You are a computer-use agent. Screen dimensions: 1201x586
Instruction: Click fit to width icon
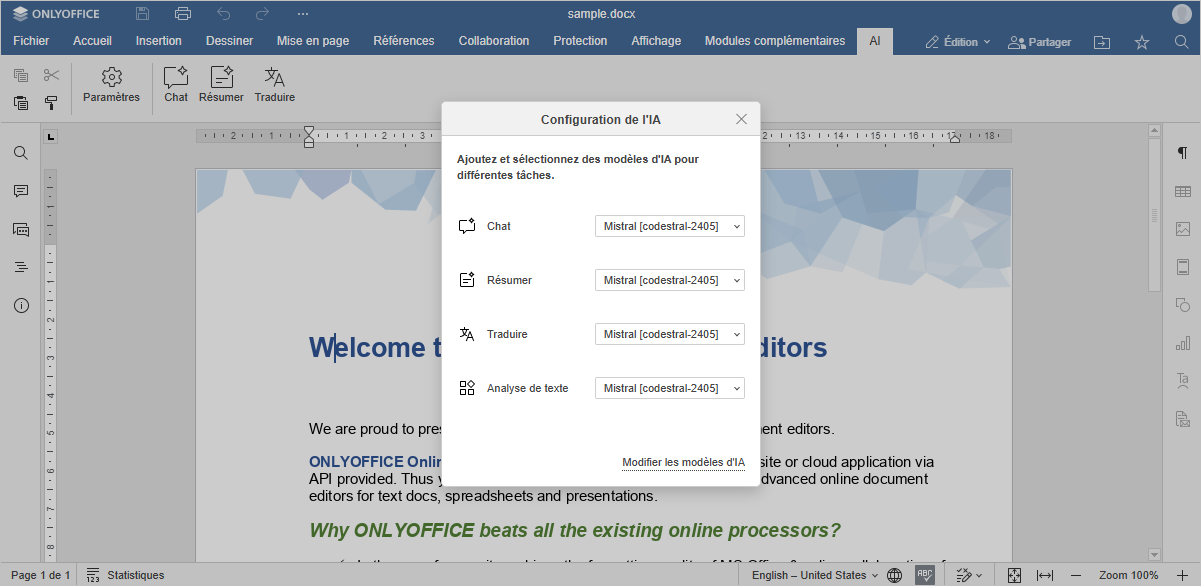pos(1045,575)
